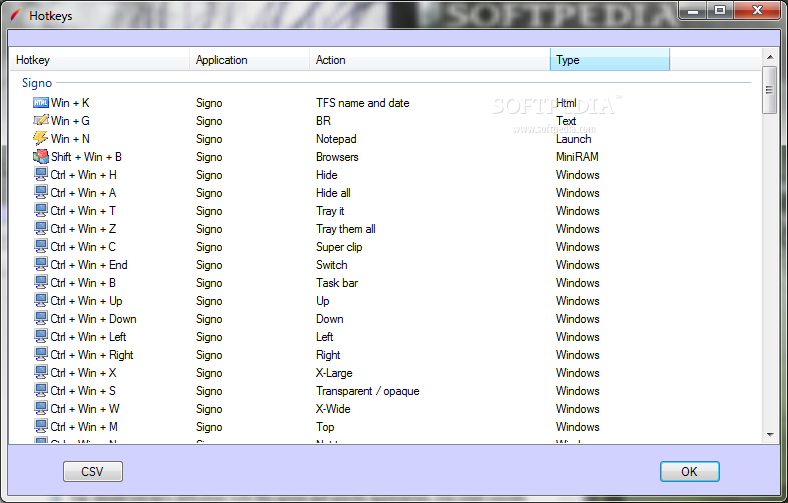
Task: Click the 'Browsers' action cell
Action: click(337, 157)
